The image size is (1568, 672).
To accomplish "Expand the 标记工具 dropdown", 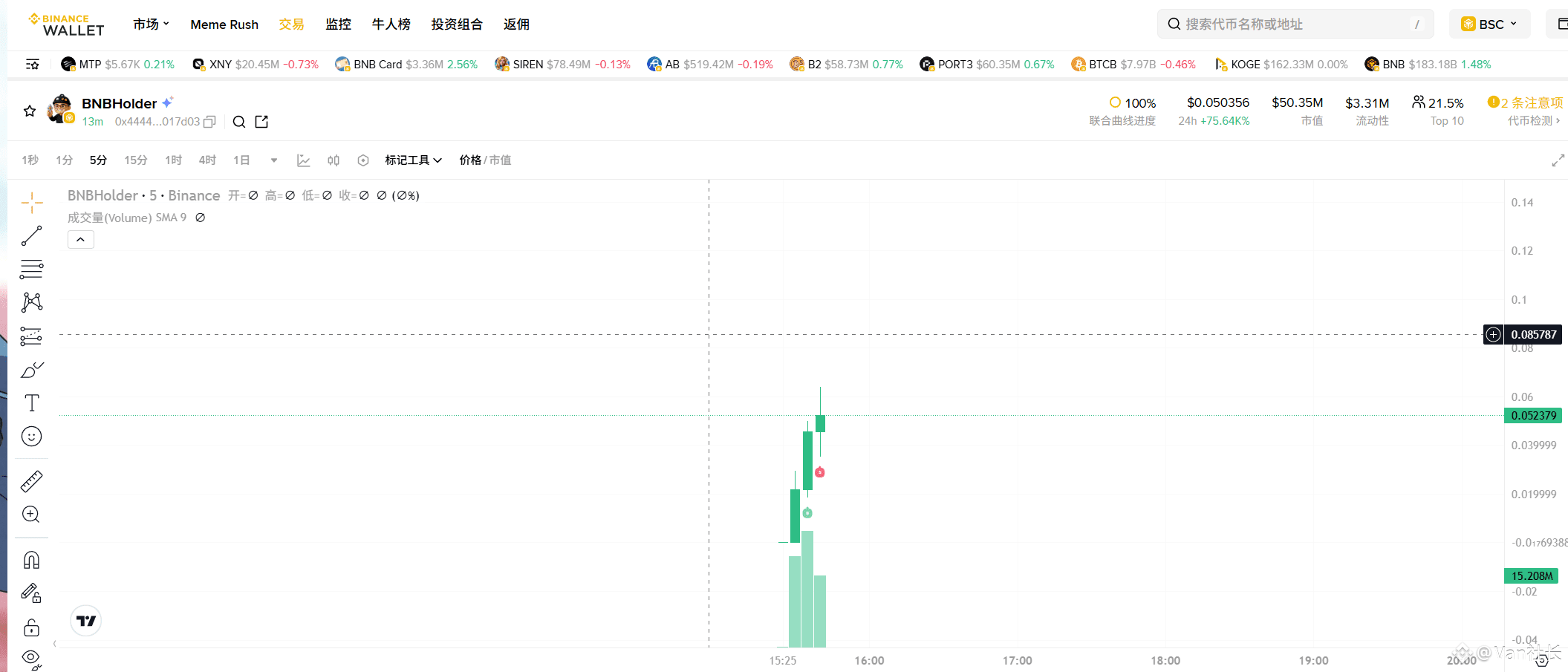I will pos(413,160).
